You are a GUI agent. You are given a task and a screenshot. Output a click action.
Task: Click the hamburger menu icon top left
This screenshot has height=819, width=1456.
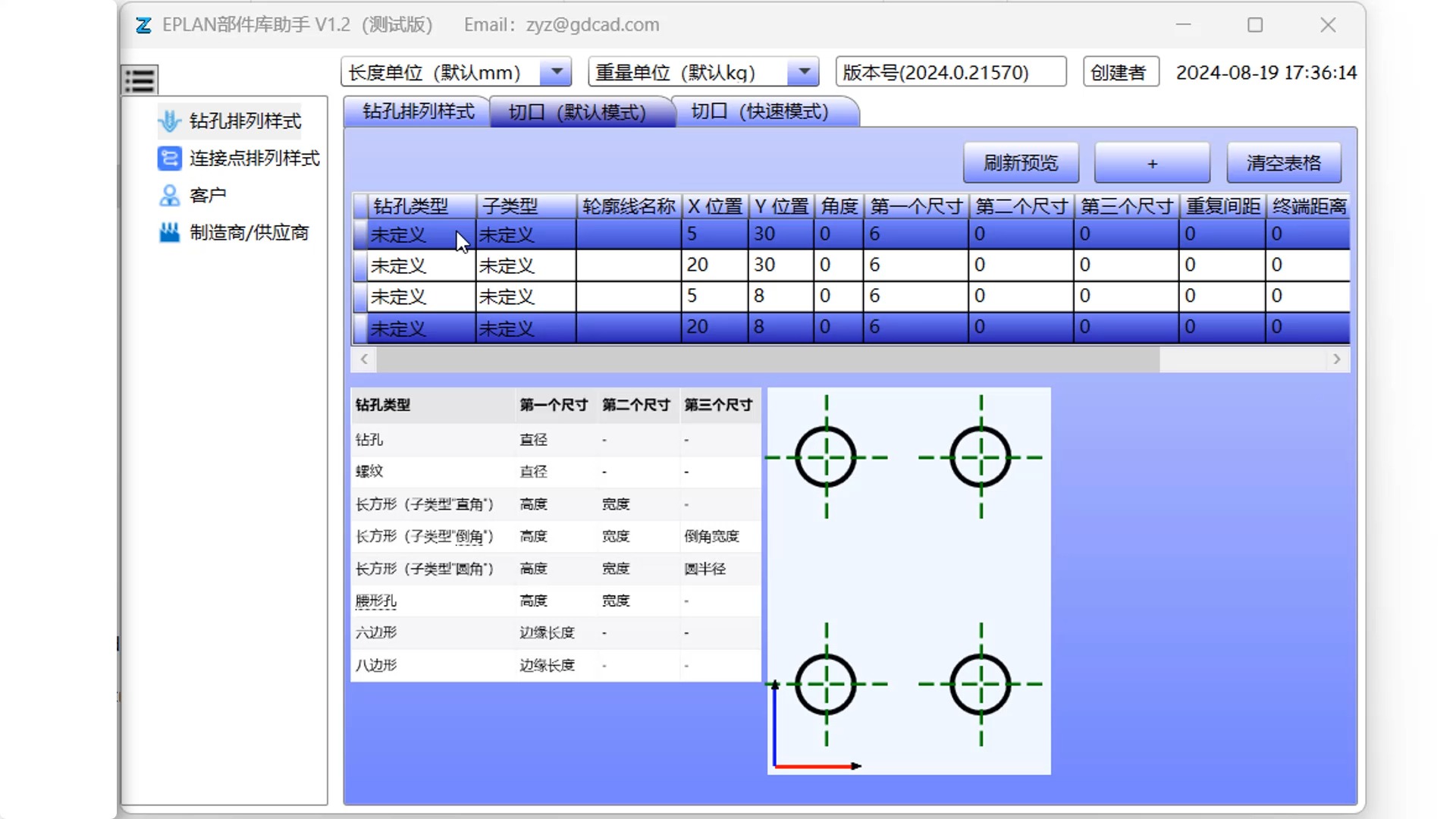click(x=139, y=79)
